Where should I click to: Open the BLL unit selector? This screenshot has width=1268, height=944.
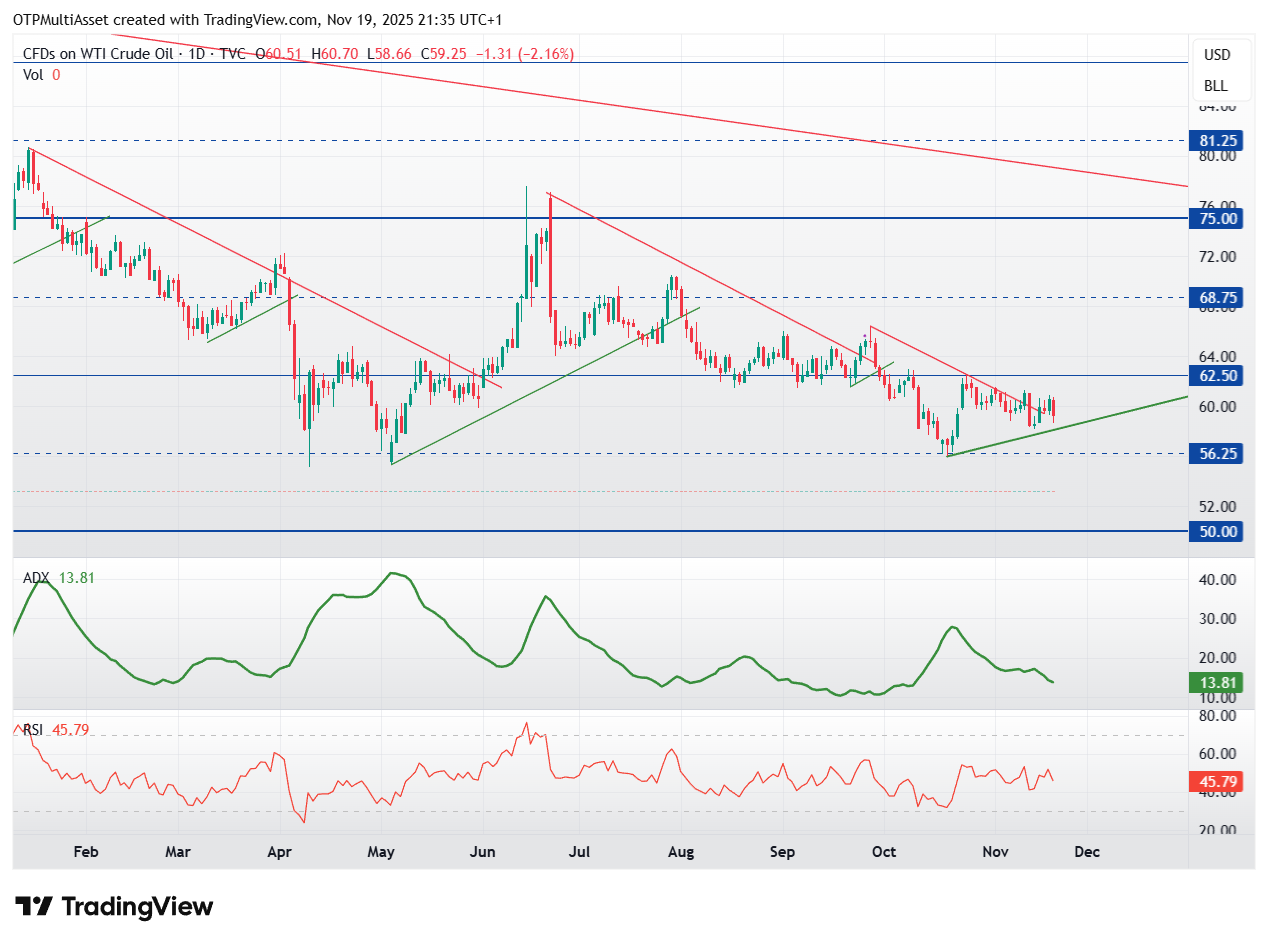tap(1217, 86)
